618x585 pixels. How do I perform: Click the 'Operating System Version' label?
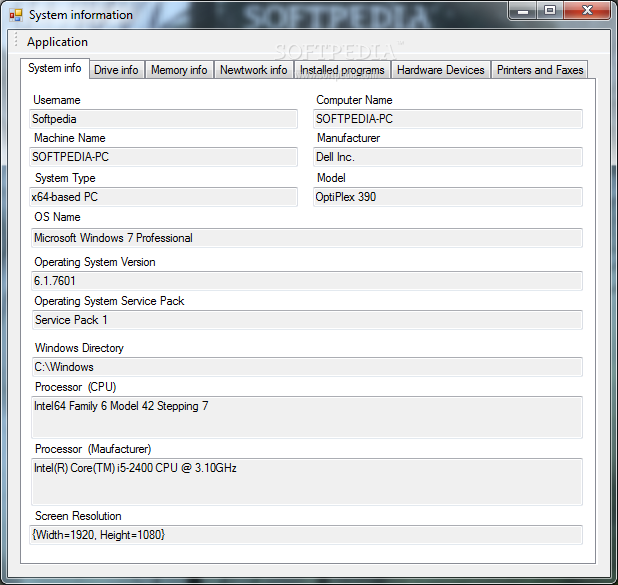click(95, 262)
